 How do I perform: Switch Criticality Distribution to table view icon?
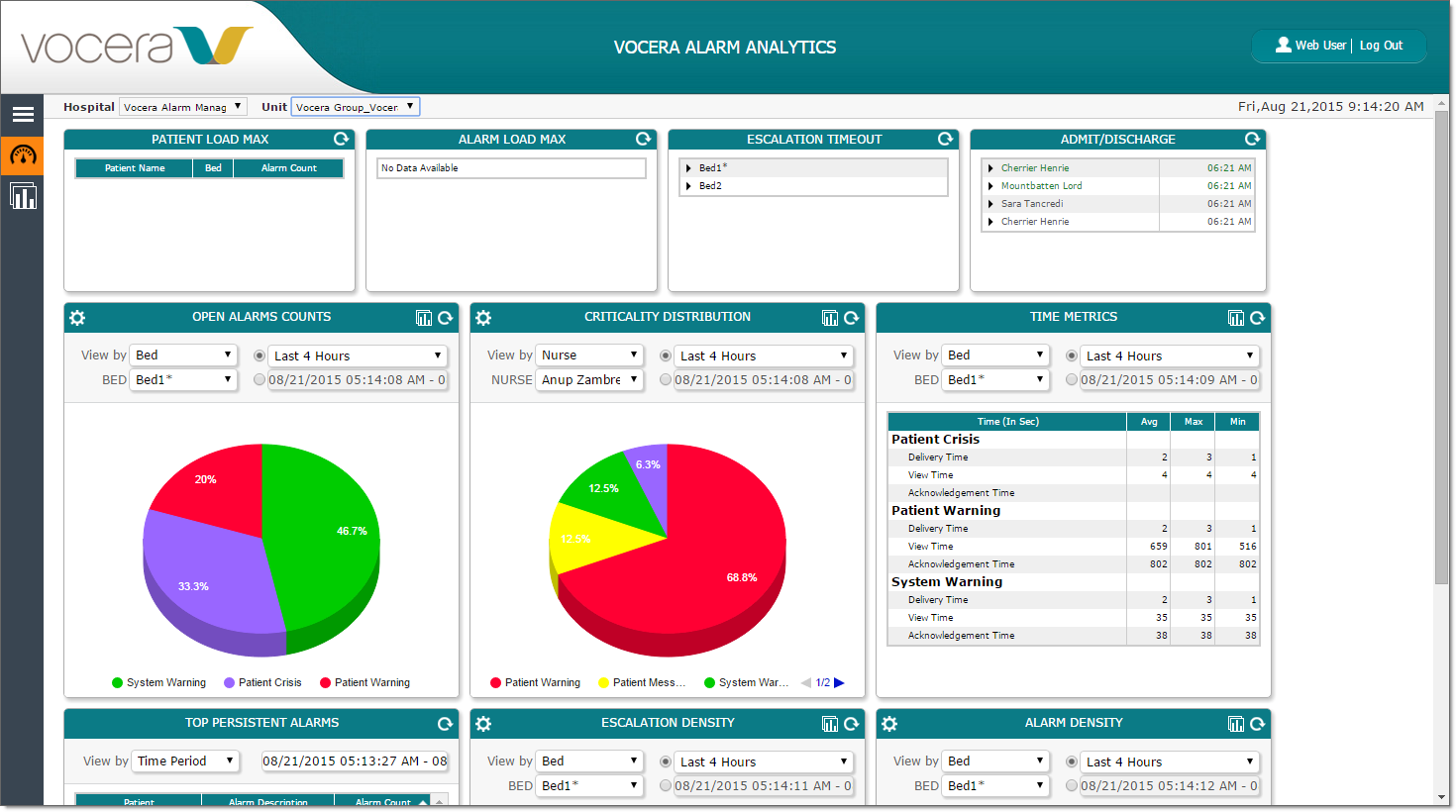tap(830, 318)
